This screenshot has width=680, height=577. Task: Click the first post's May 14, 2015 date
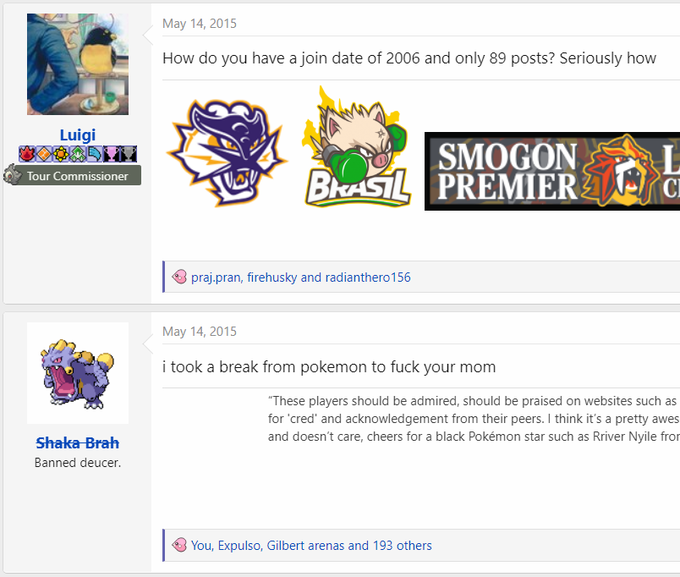199,24
